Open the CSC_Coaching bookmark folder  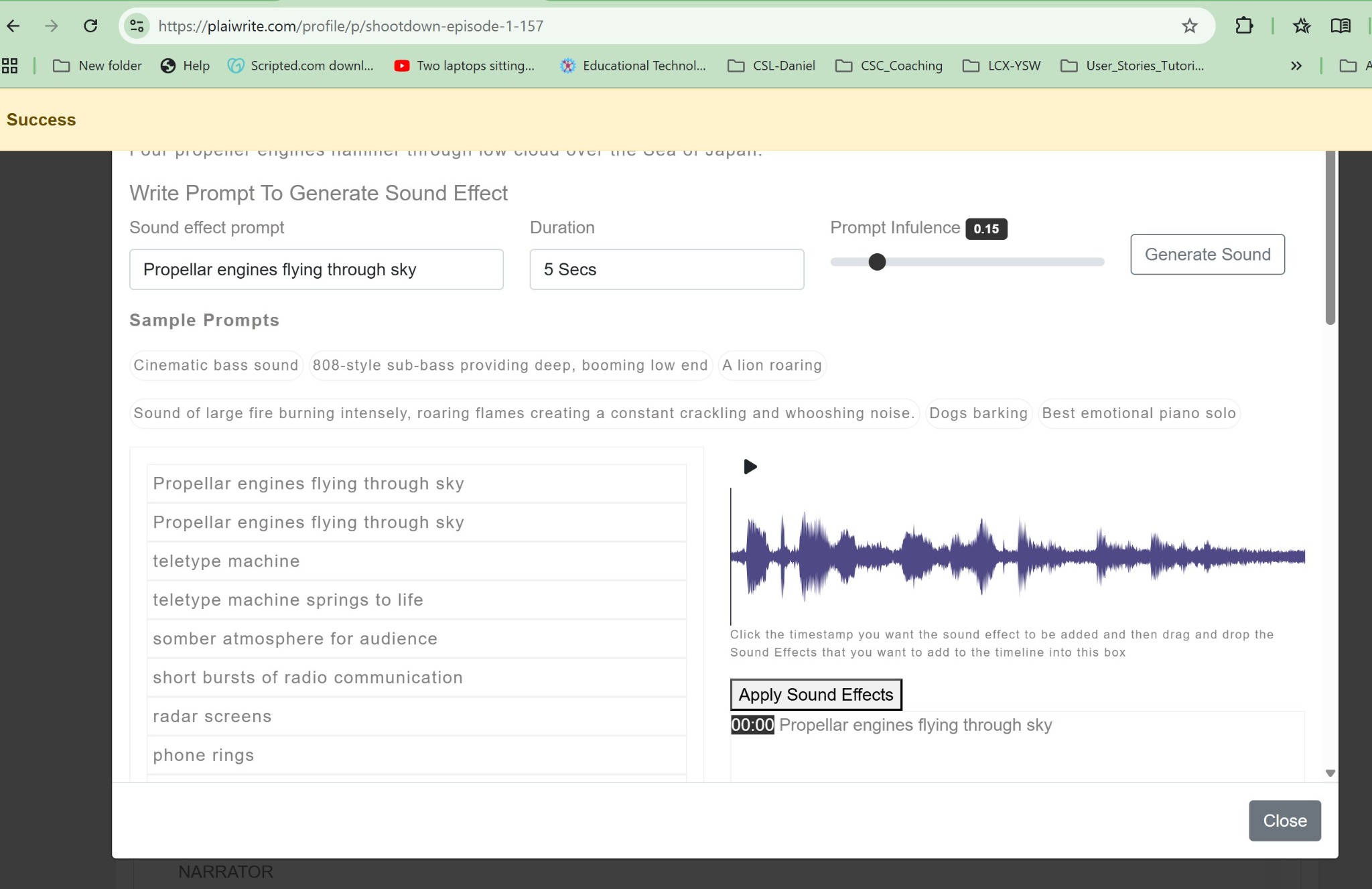coord(889,66)
